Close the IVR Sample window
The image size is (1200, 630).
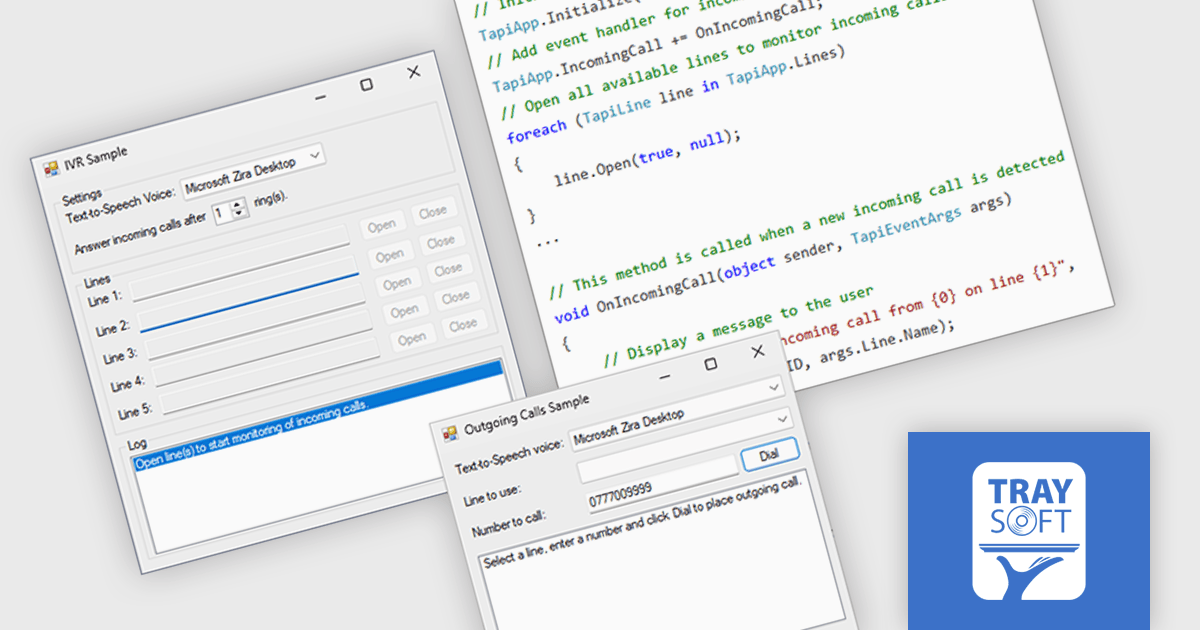(414, 72)
